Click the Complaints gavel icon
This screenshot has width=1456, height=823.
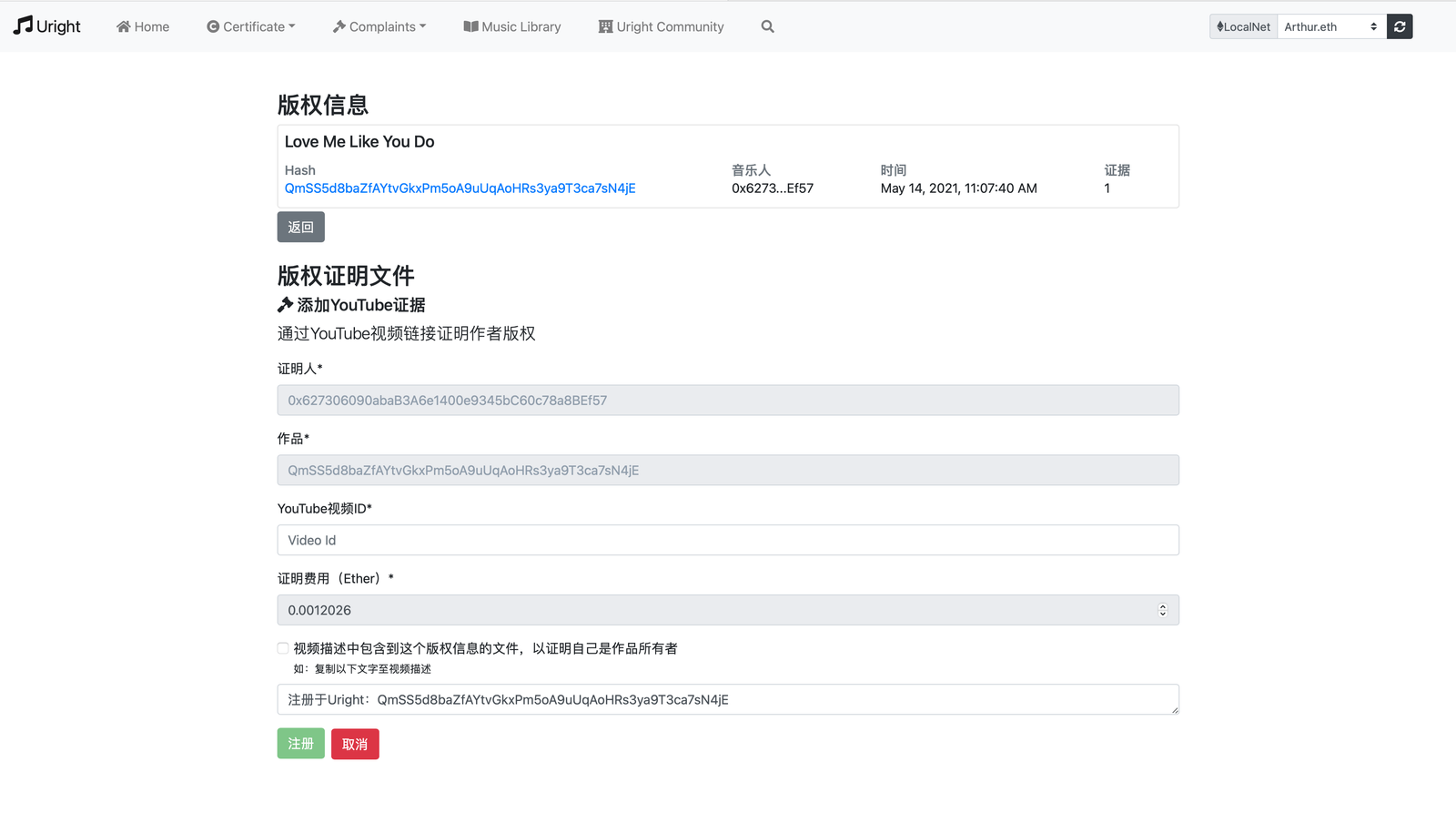[339, 26]
